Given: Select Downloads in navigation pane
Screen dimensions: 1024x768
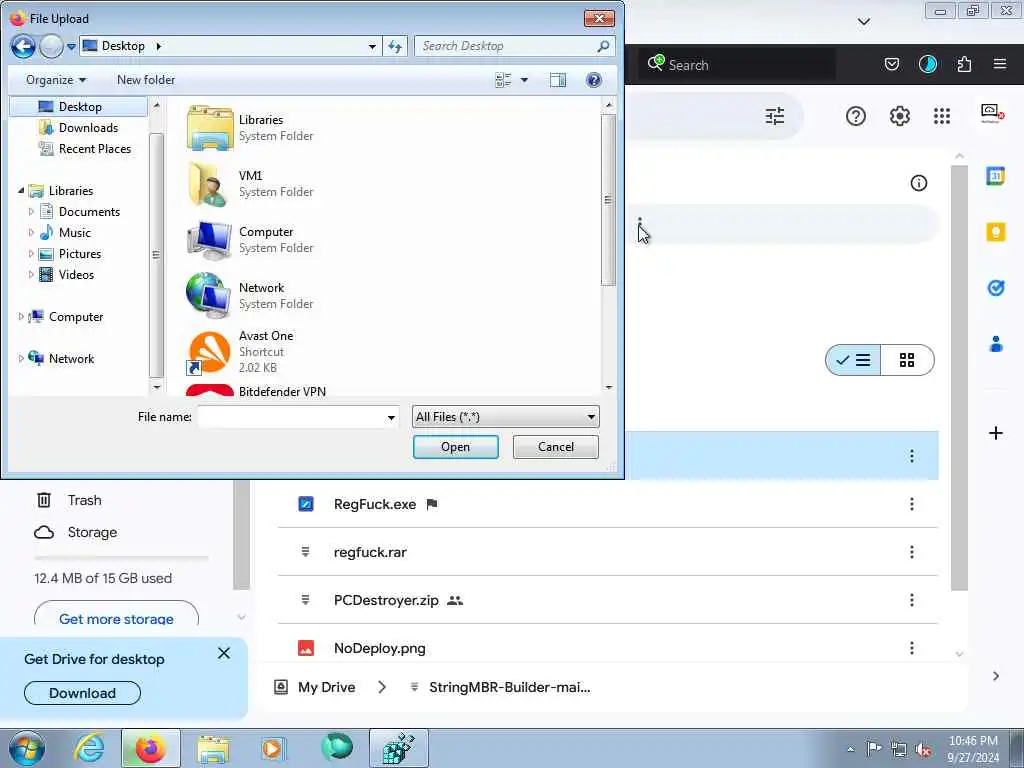Looking at the screenshot, I should click(x=88, y=127).
